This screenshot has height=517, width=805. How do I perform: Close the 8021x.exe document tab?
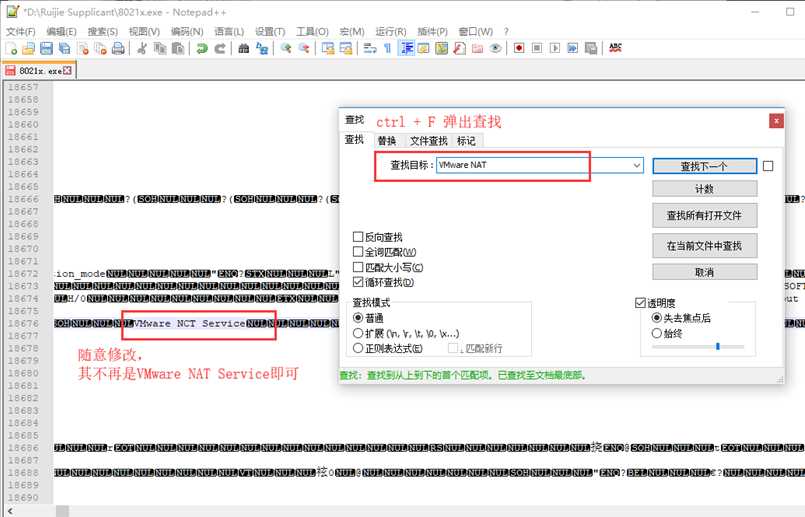click(x=67, y=70)
